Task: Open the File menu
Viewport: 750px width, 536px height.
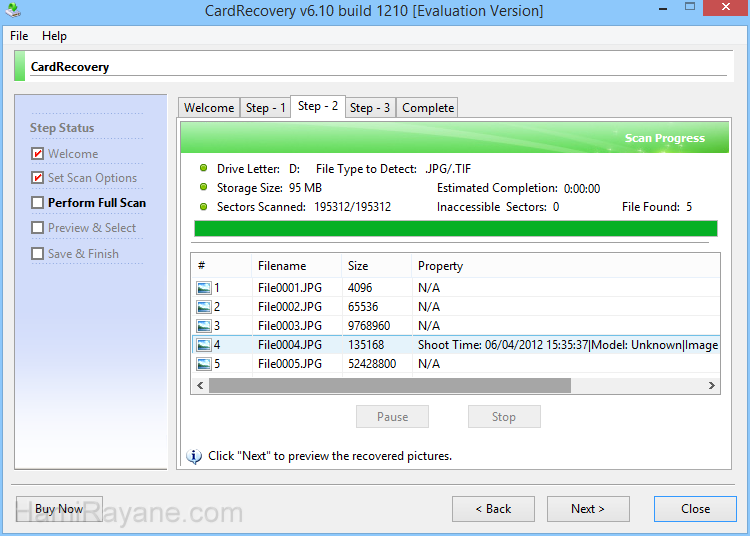Action: (19, 36)
